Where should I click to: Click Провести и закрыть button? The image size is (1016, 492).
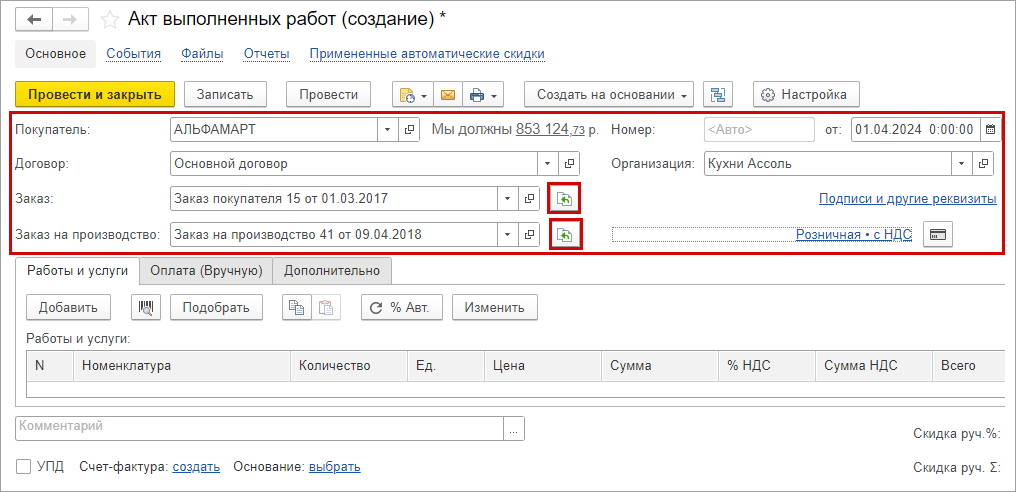[x=95, y=95]
